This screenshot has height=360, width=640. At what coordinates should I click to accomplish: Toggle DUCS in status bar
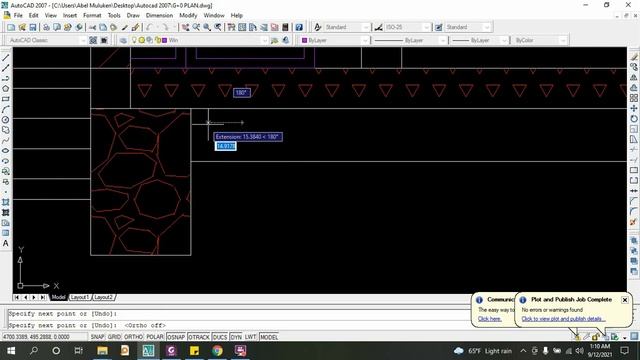tap(220, 337)
